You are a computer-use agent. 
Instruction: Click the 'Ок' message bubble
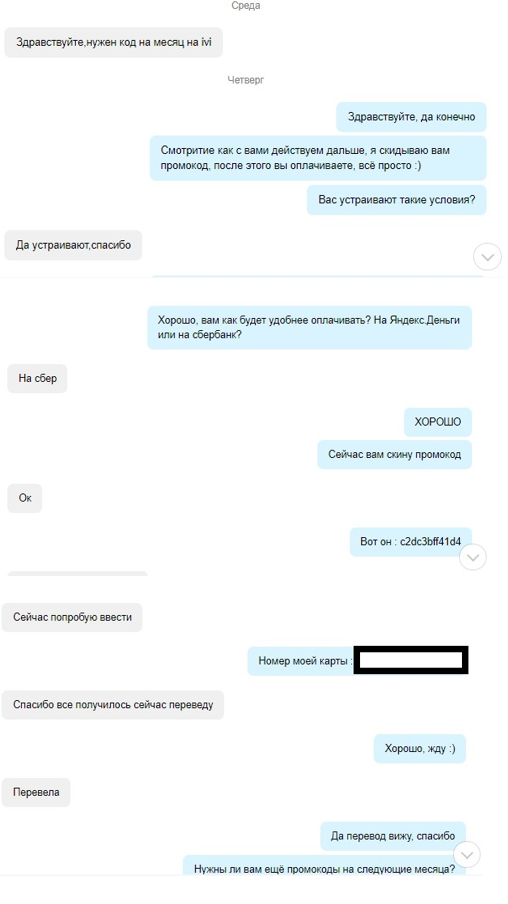pos(25,498)
